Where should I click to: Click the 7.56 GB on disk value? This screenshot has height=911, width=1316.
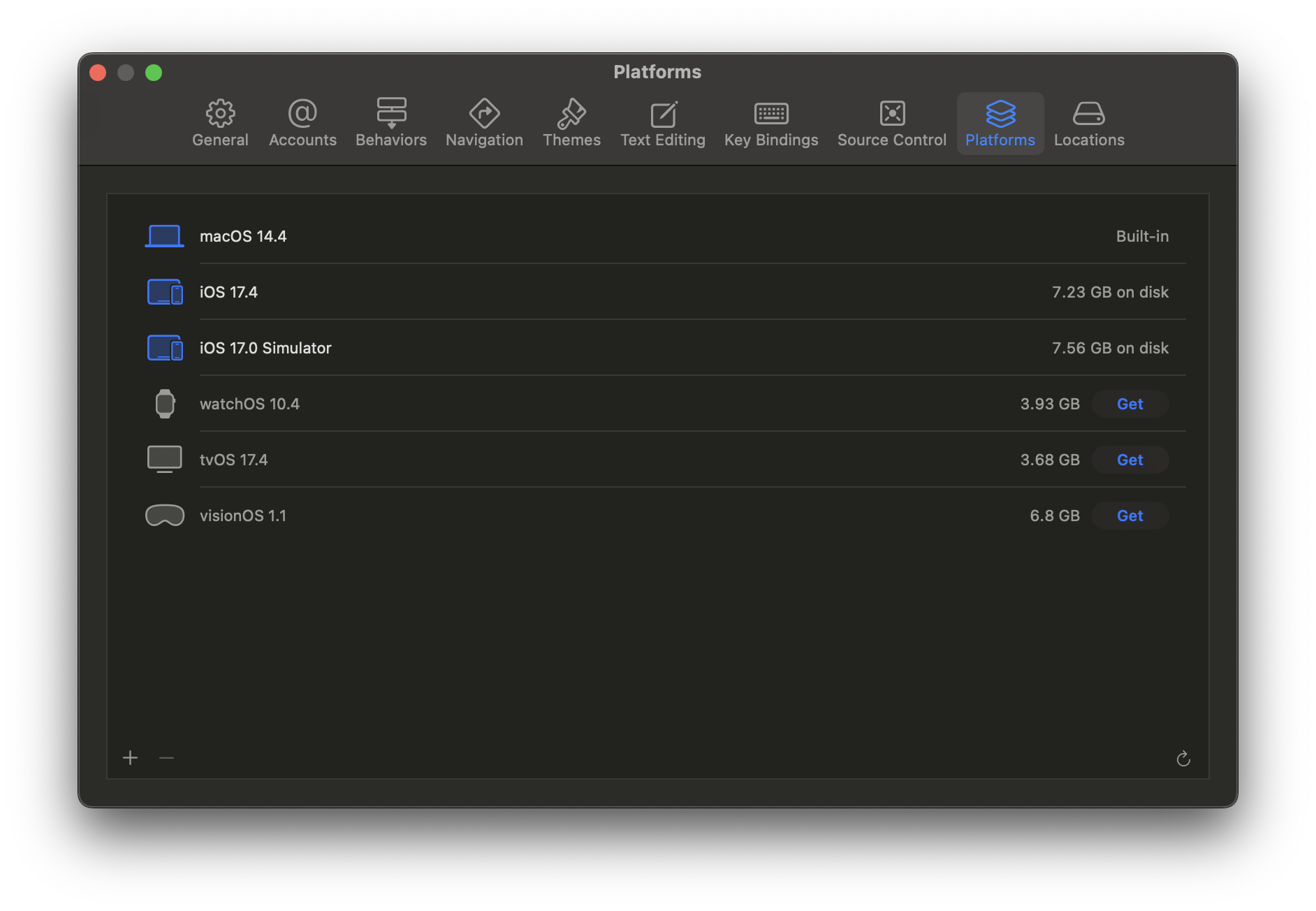[1110, 348]
